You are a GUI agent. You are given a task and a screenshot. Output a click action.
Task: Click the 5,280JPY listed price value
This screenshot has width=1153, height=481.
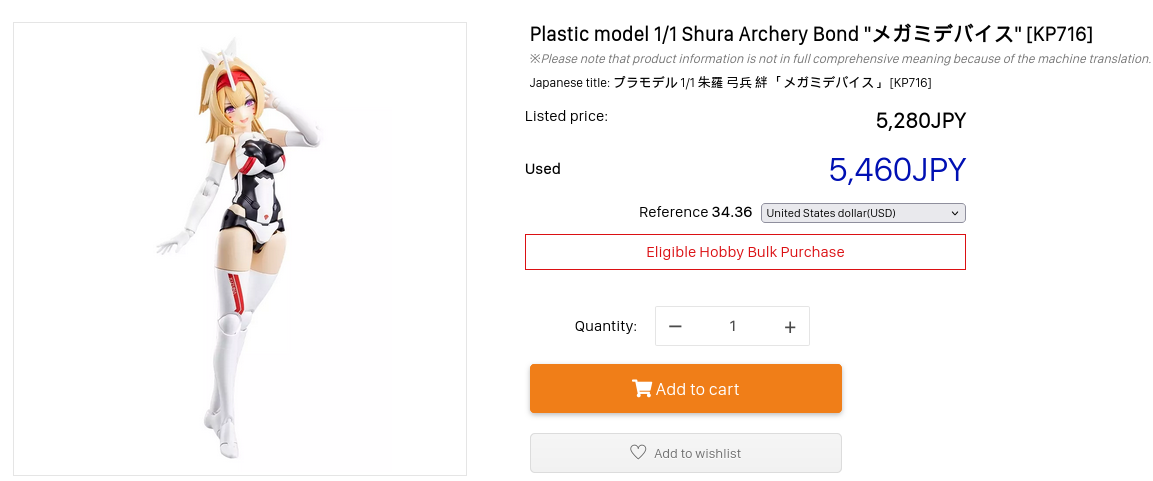[x=920, y=121]
